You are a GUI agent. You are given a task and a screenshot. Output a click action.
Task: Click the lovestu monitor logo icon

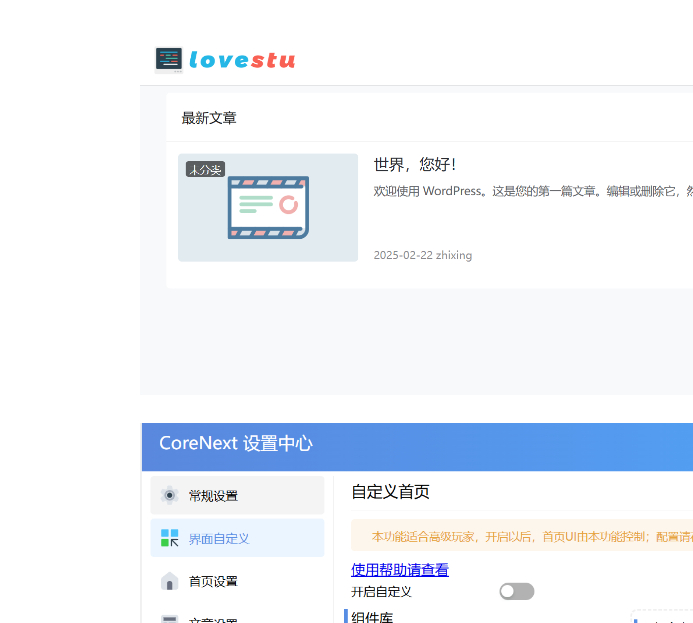tap(169, 60)
